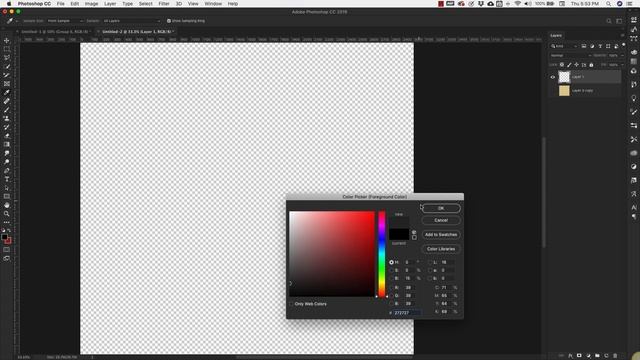
Task: Open the Image menu
Action: [91, 4]
